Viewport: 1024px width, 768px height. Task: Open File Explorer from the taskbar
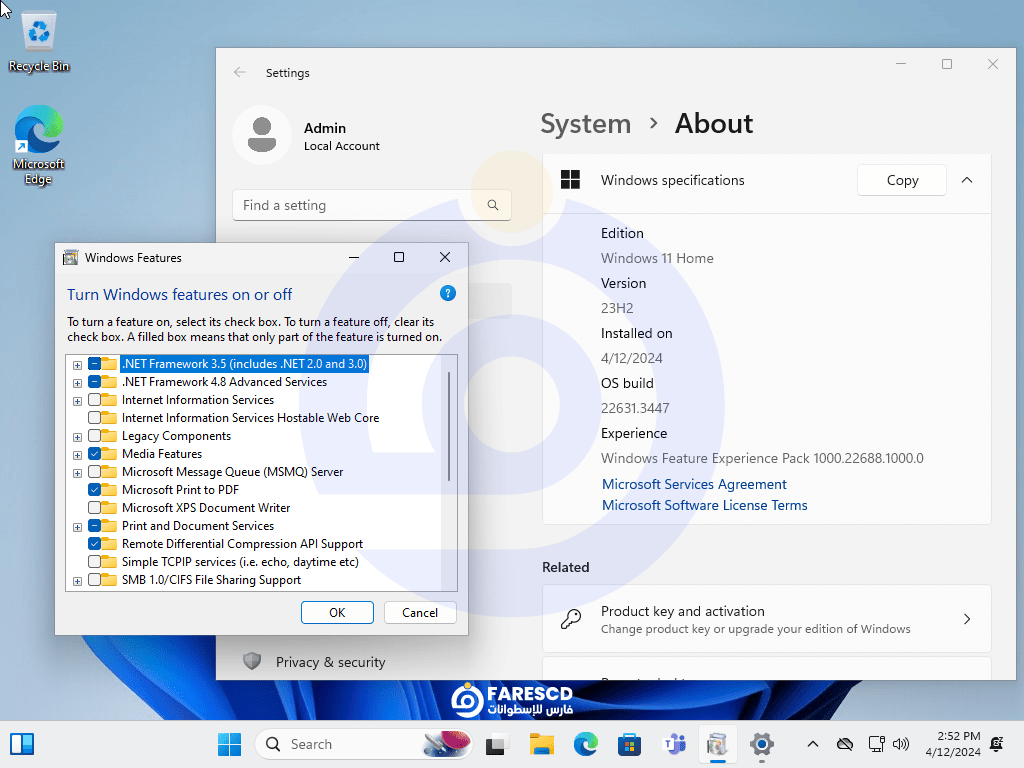[x=542, y=744]
